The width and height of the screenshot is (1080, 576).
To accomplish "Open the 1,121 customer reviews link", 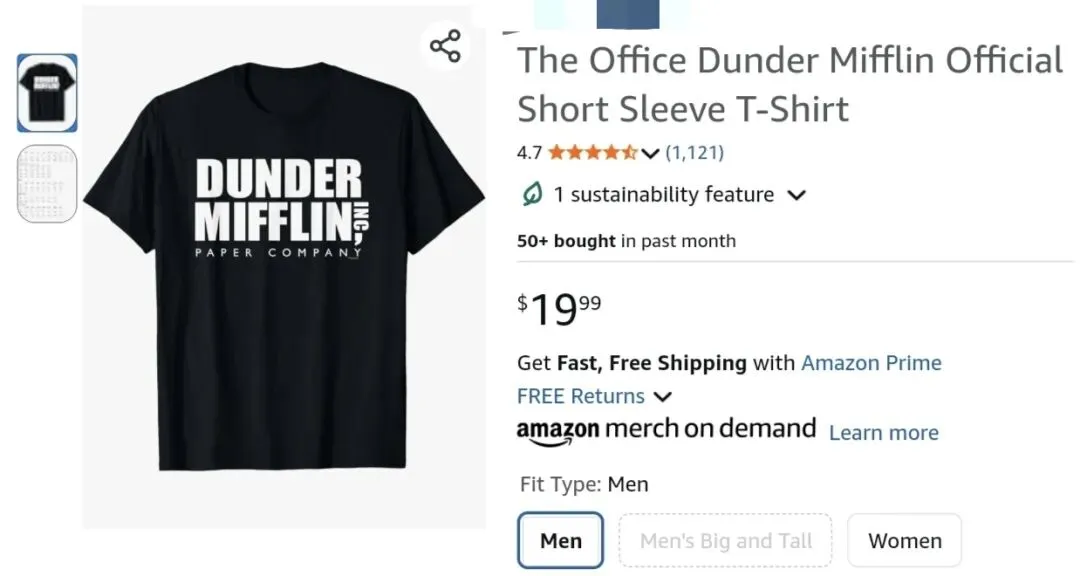I will click(x=694, y=153).
